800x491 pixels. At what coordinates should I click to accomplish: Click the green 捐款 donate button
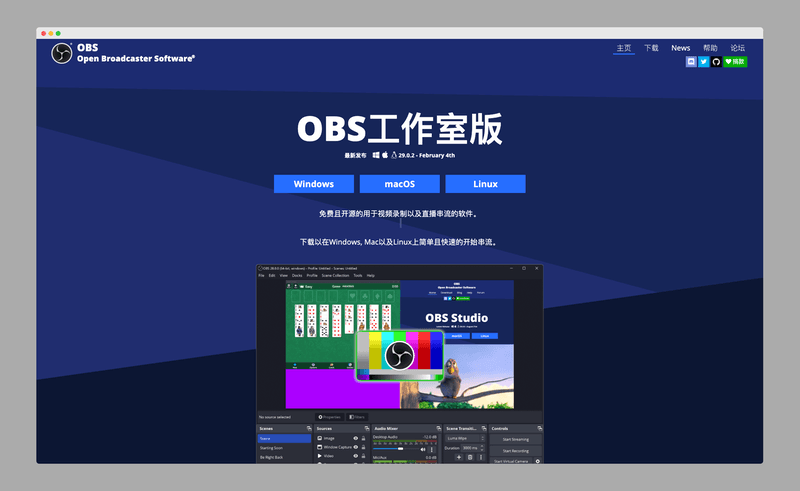click(x=735, y=62)
